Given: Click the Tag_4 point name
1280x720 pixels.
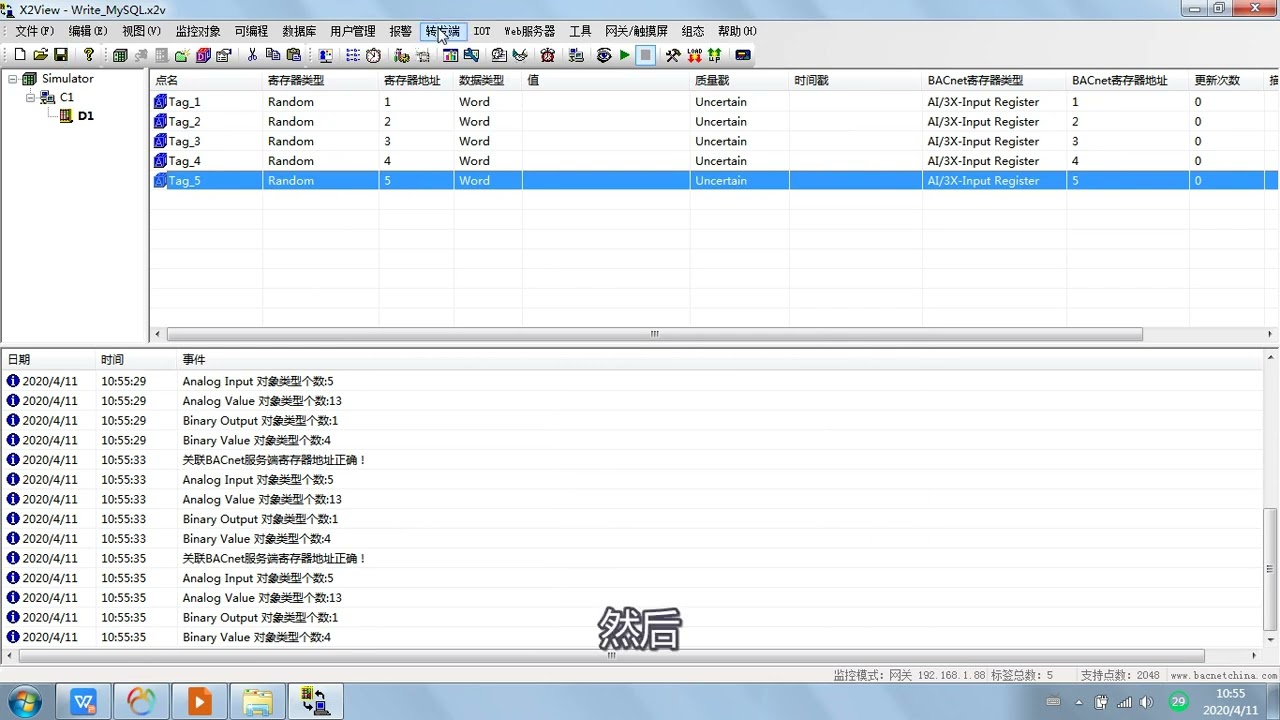Looking at the screenshot, I should pos(184,161).
